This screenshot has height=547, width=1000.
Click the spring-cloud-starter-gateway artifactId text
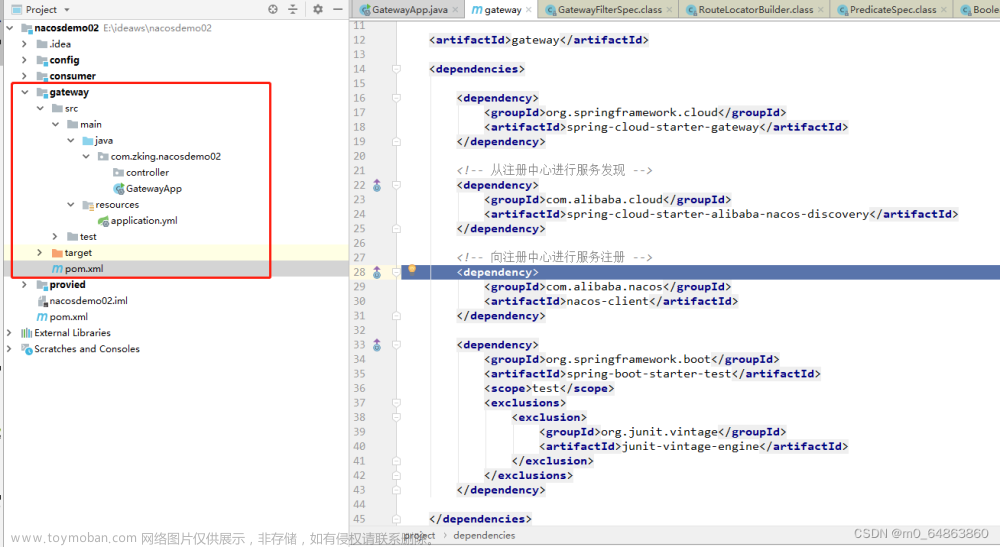pyautogui.click(x=663, y=127)
